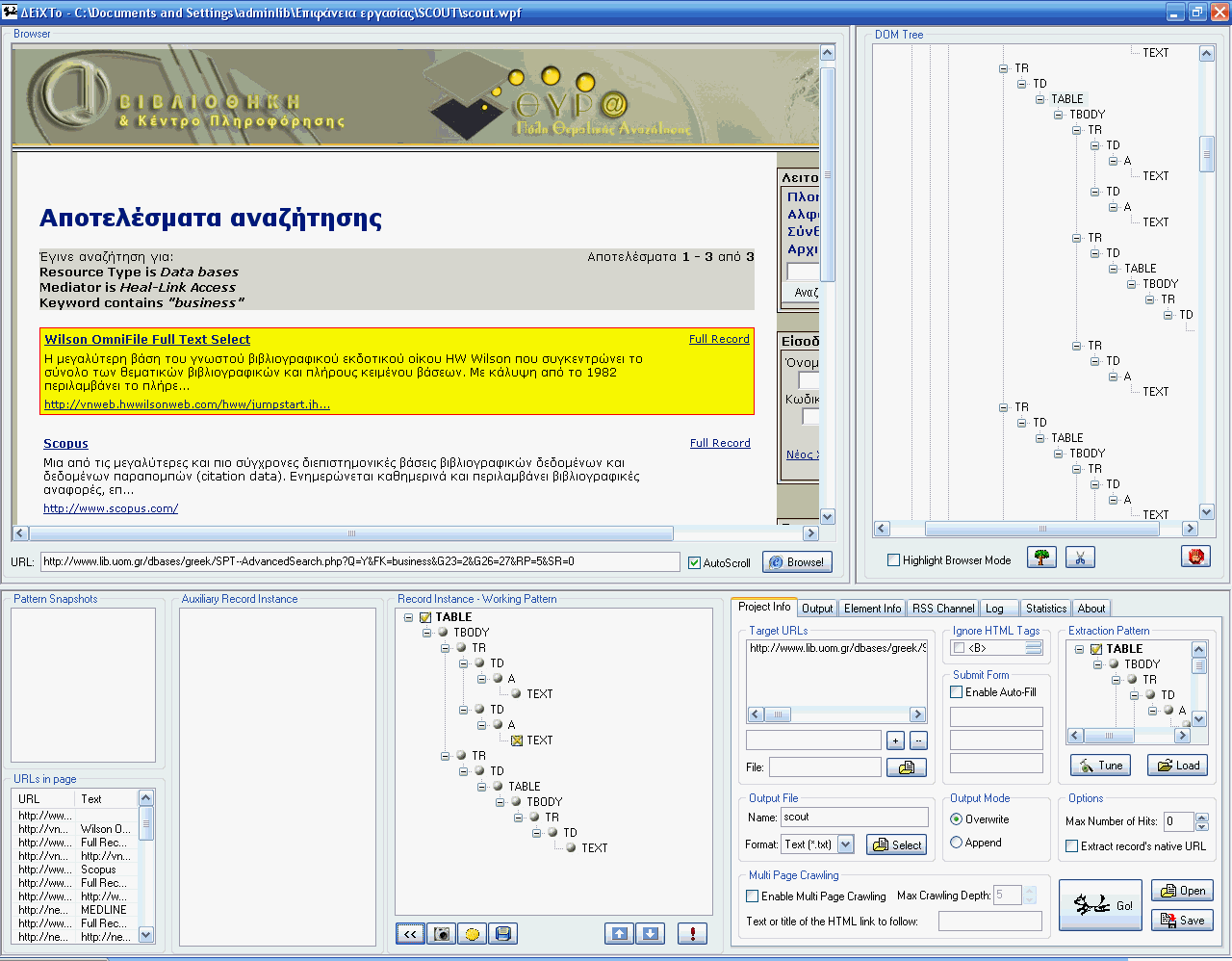Open the Wilson OmniFile Full Text Select link

(147, 339)
